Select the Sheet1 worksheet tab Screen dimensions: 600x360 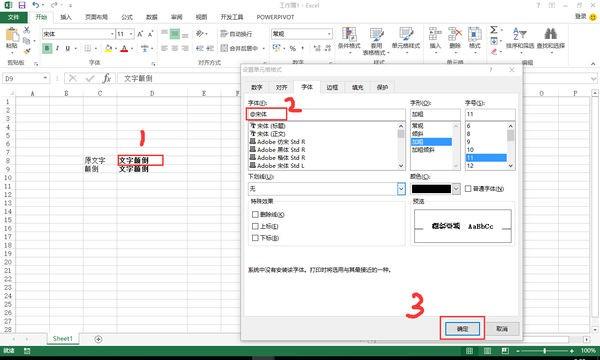point(62,339)
